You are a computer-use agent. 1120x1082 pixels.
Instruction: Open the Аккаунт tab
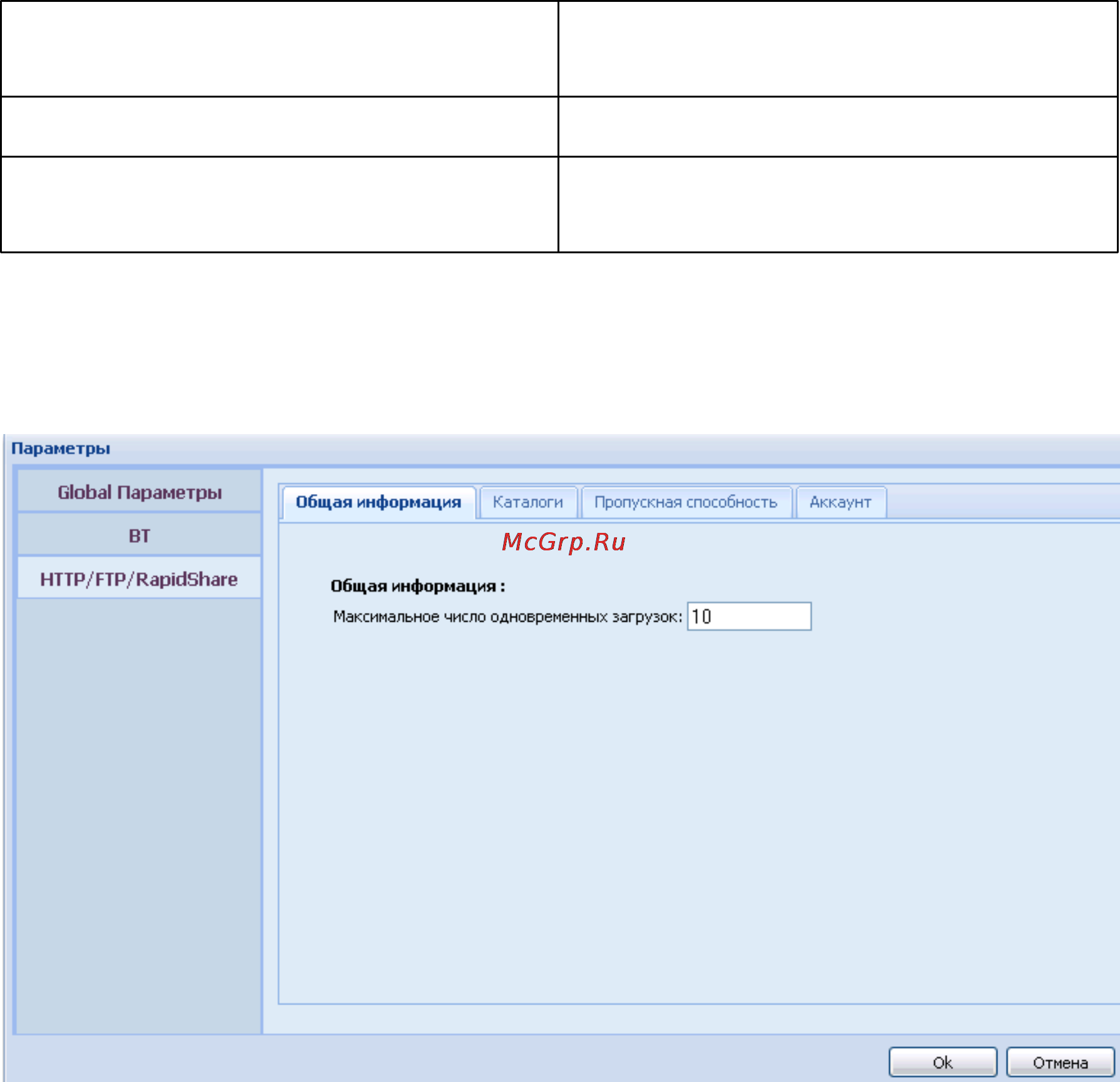tap(840, 502)
